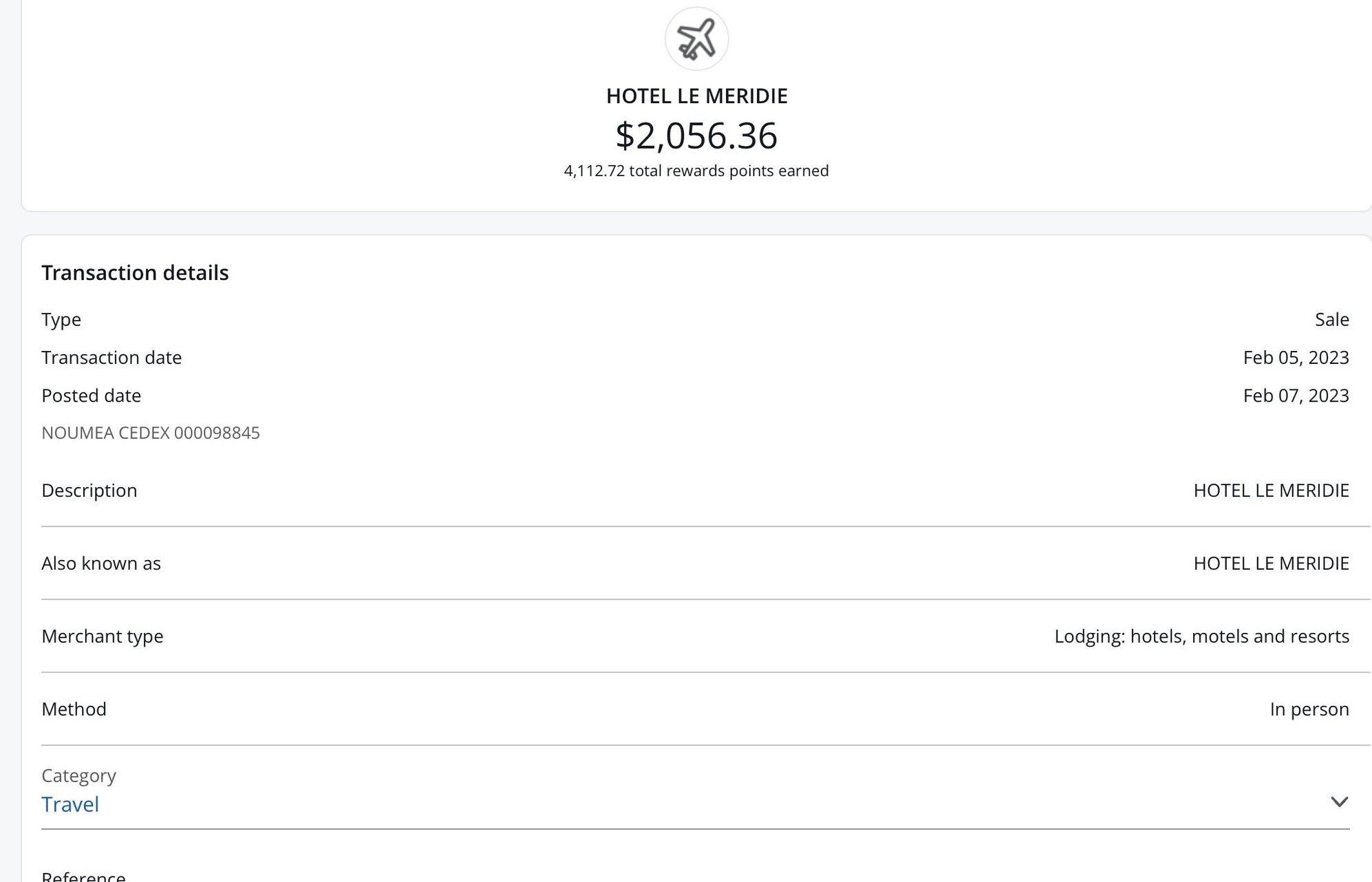Select the Transaction details heading

pos(135,272)
